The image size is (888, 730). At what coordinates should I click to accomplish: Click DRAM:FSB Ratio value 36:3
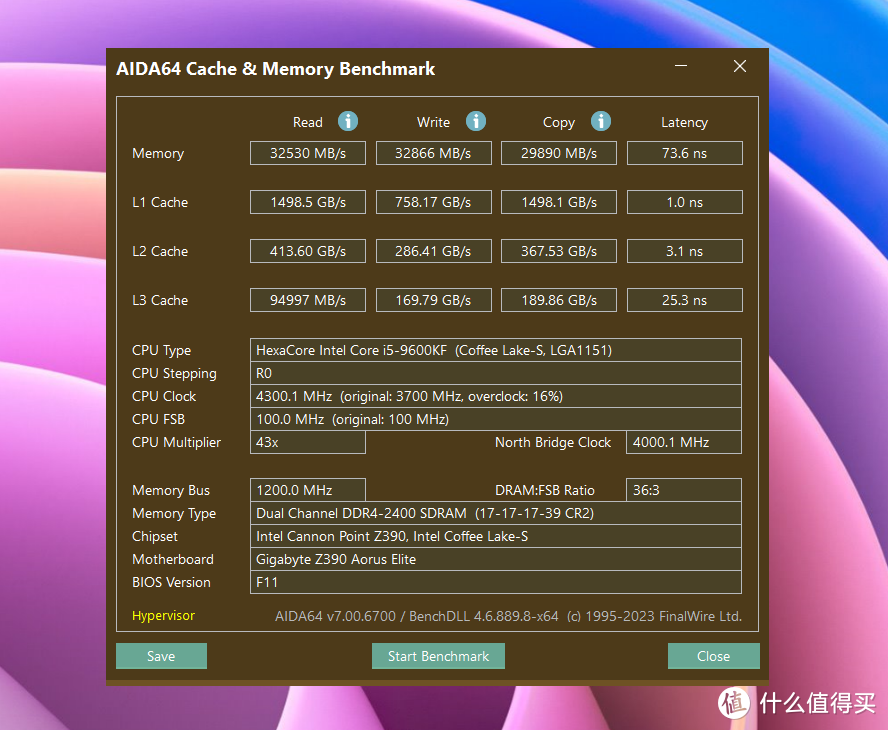click(684, 490)
